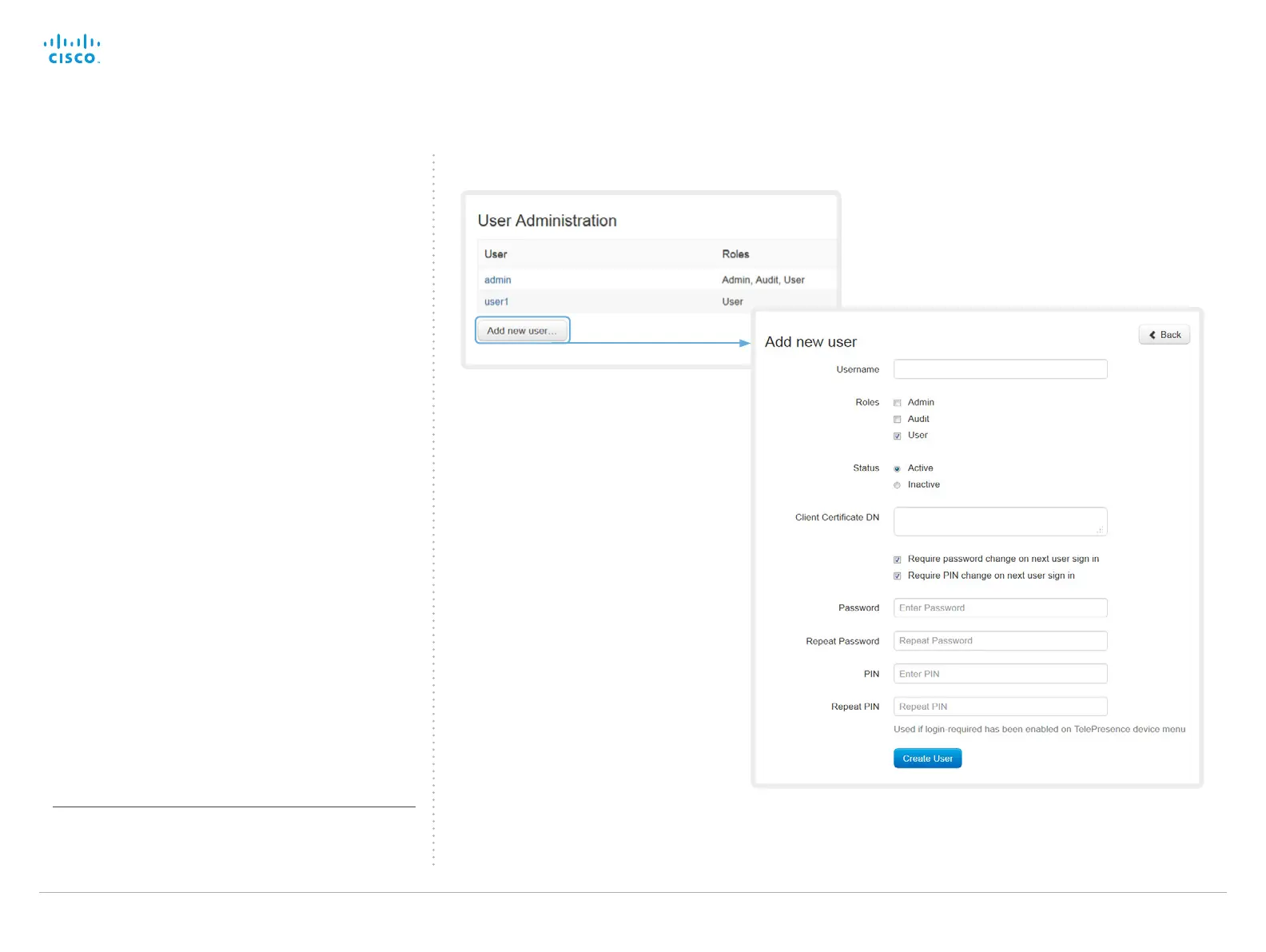Screen dimensions: 1266x952
Task: Click the Enter Password field
Action: (1000, 607)
